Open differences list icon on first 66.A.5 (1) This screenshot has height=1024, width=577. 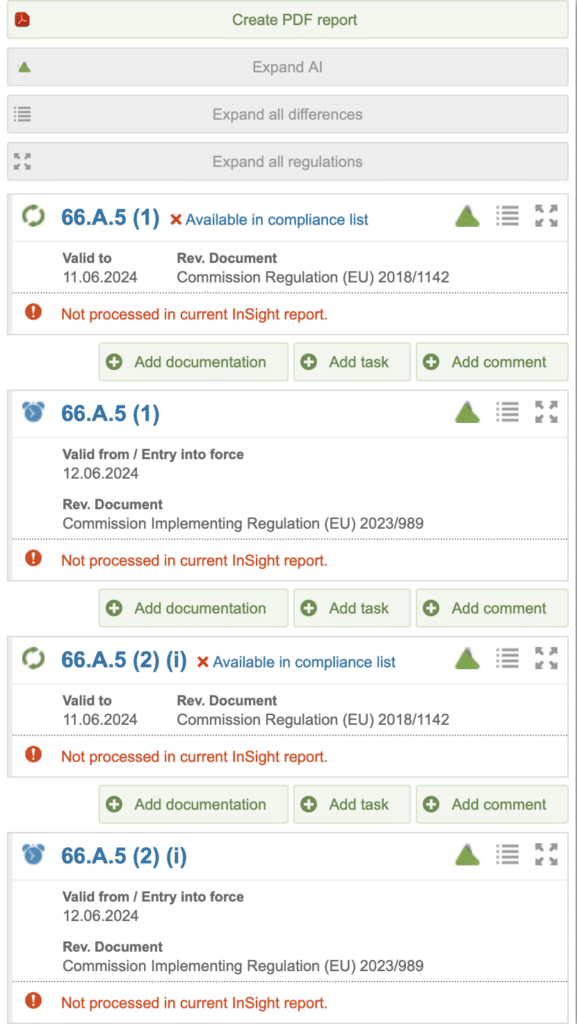(x=507, y=216)
